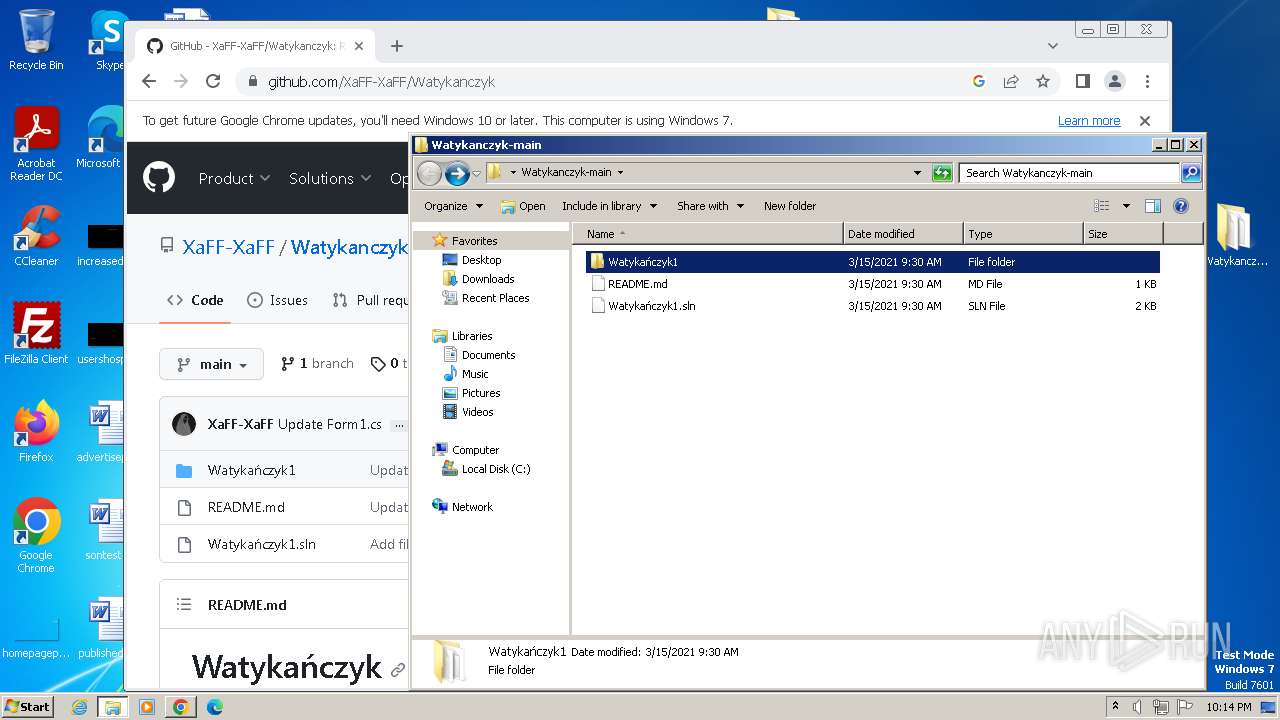Open the Windows Start button
Viewport: 1280px width, 720px height.
(28, 706)
